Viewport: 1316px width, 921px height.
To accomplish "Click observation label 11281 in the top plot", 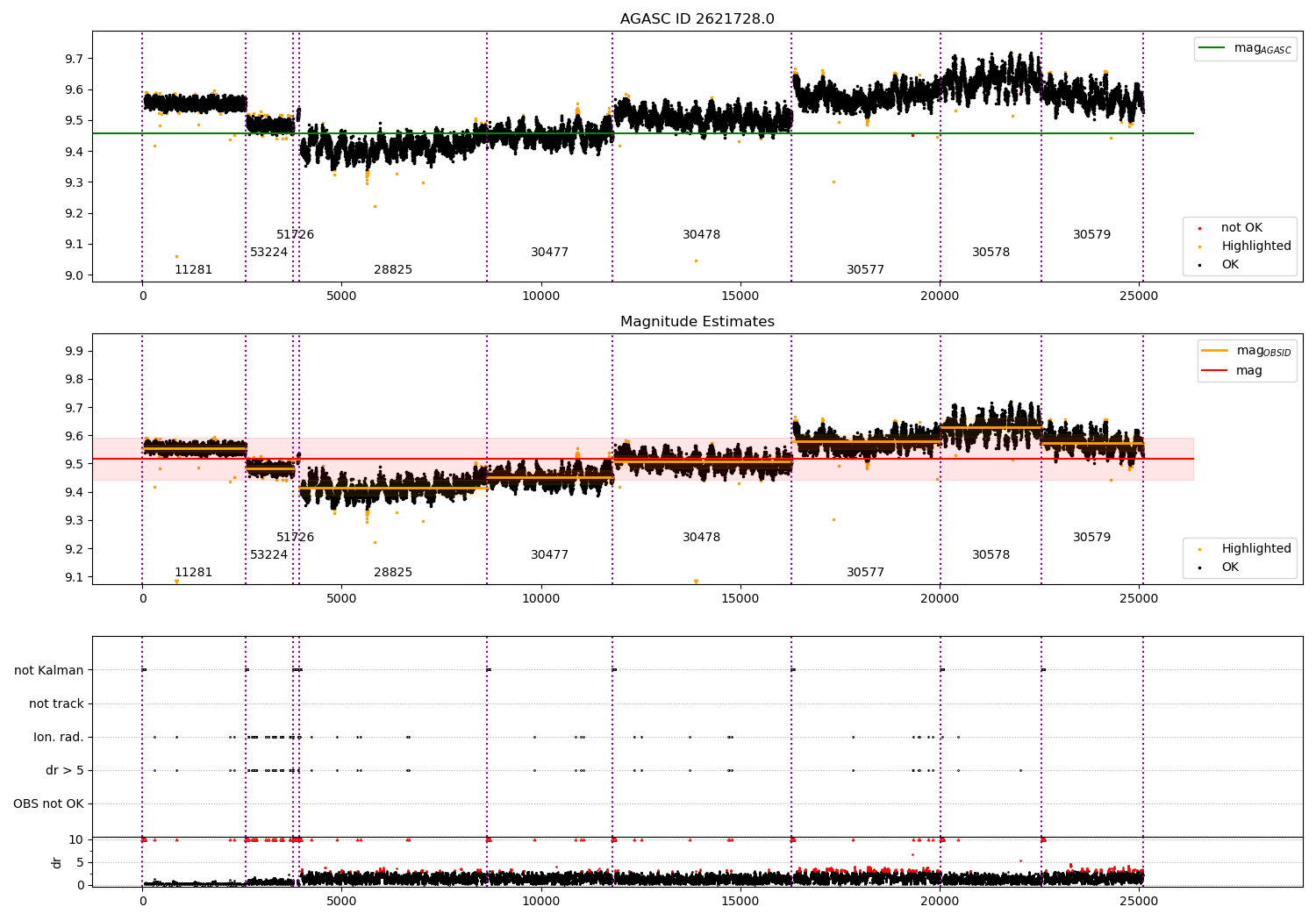I will pyautogui.click(x=193, y=270).
